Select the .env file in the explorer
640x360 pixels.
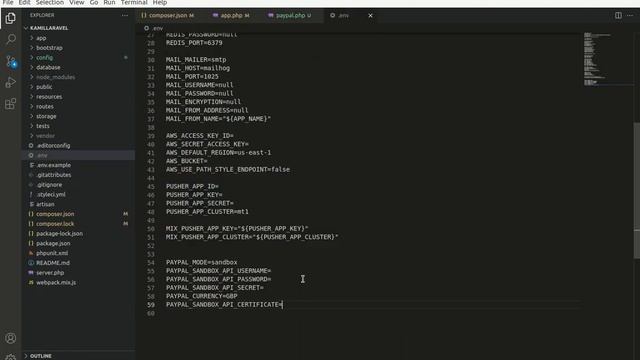click(x=78, y=156)
